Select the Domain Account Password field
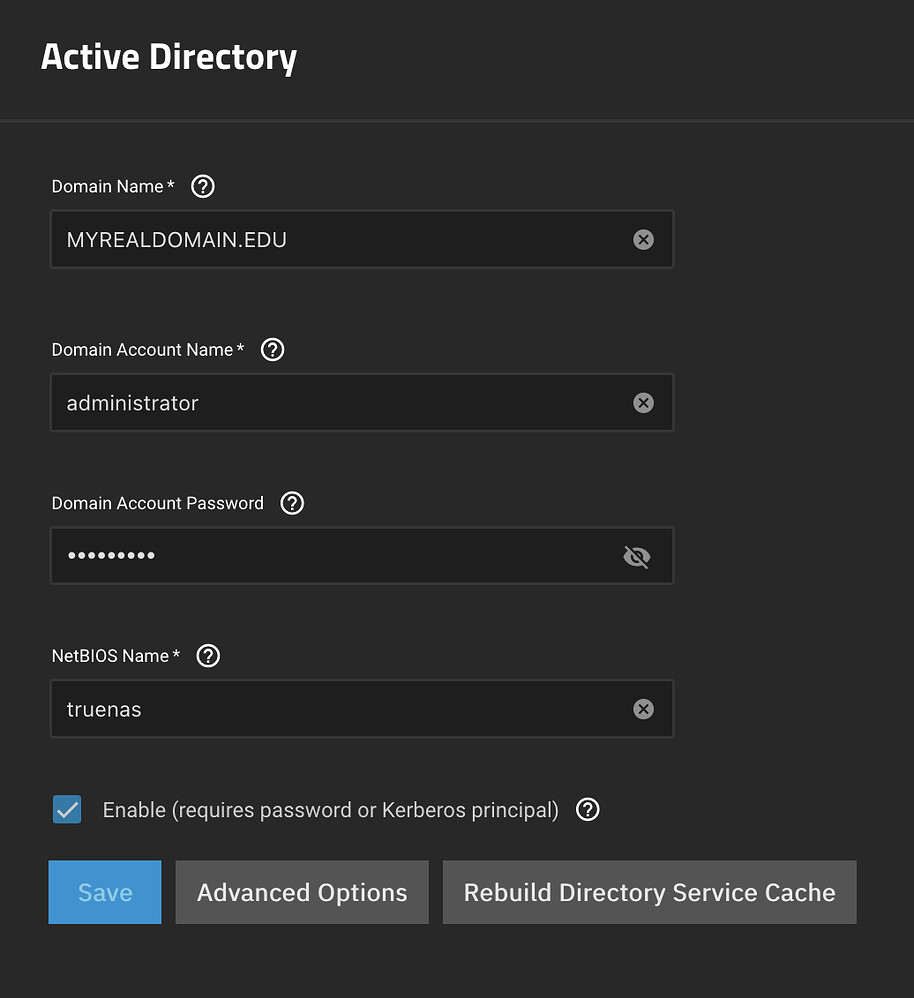The width and height of the screenshot is (914, 998). click(340, 556)
